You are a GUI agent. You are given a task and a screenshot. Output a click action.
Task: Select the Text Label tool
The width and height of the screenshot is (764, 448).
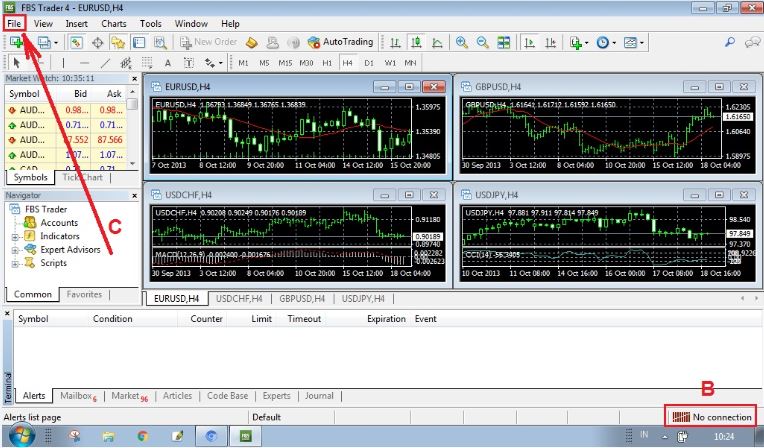point(189,63)
